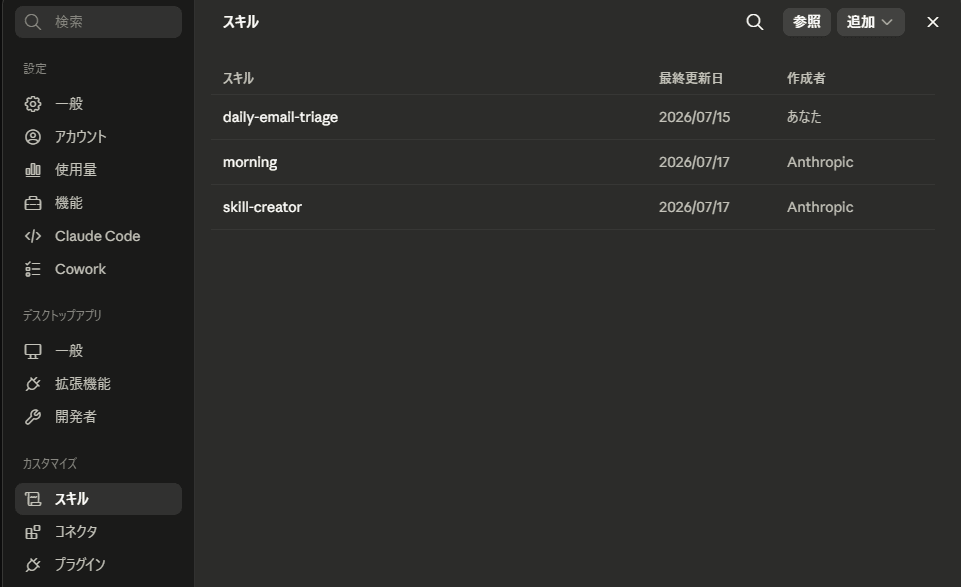Open desktop app 一般 via monitor icon
The image size is (961, 587).
(x=33, y=351)
